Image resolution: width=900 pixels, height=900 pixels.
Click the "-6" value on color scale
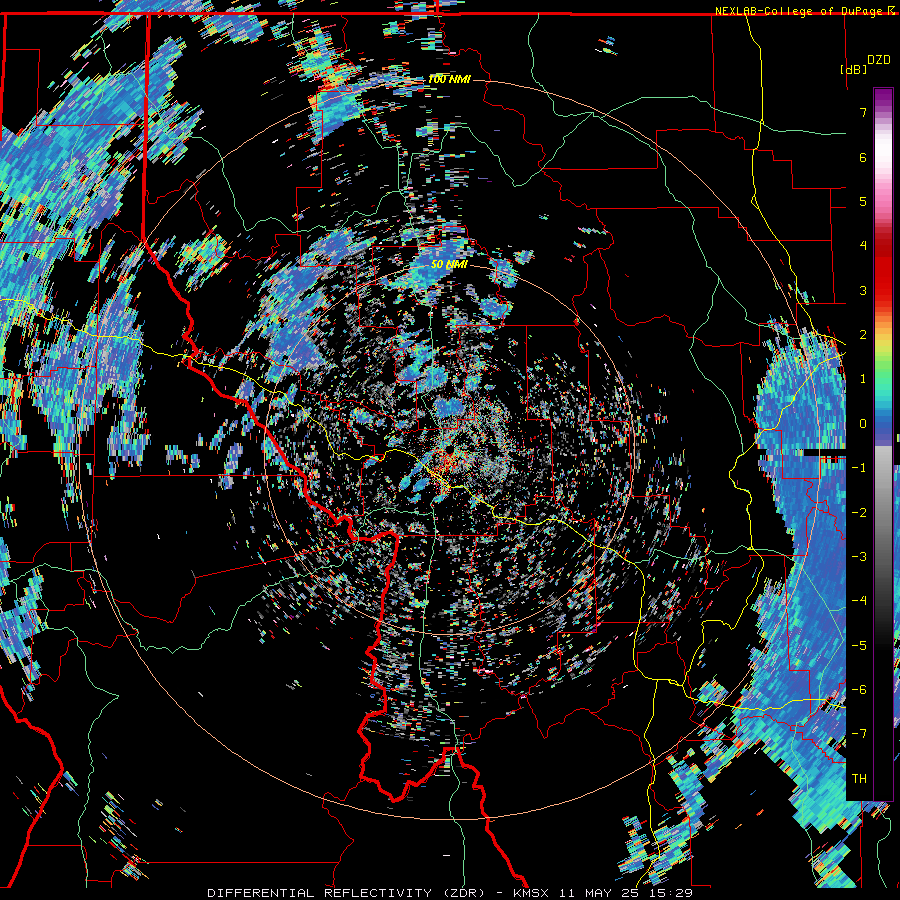coord(859,689)
